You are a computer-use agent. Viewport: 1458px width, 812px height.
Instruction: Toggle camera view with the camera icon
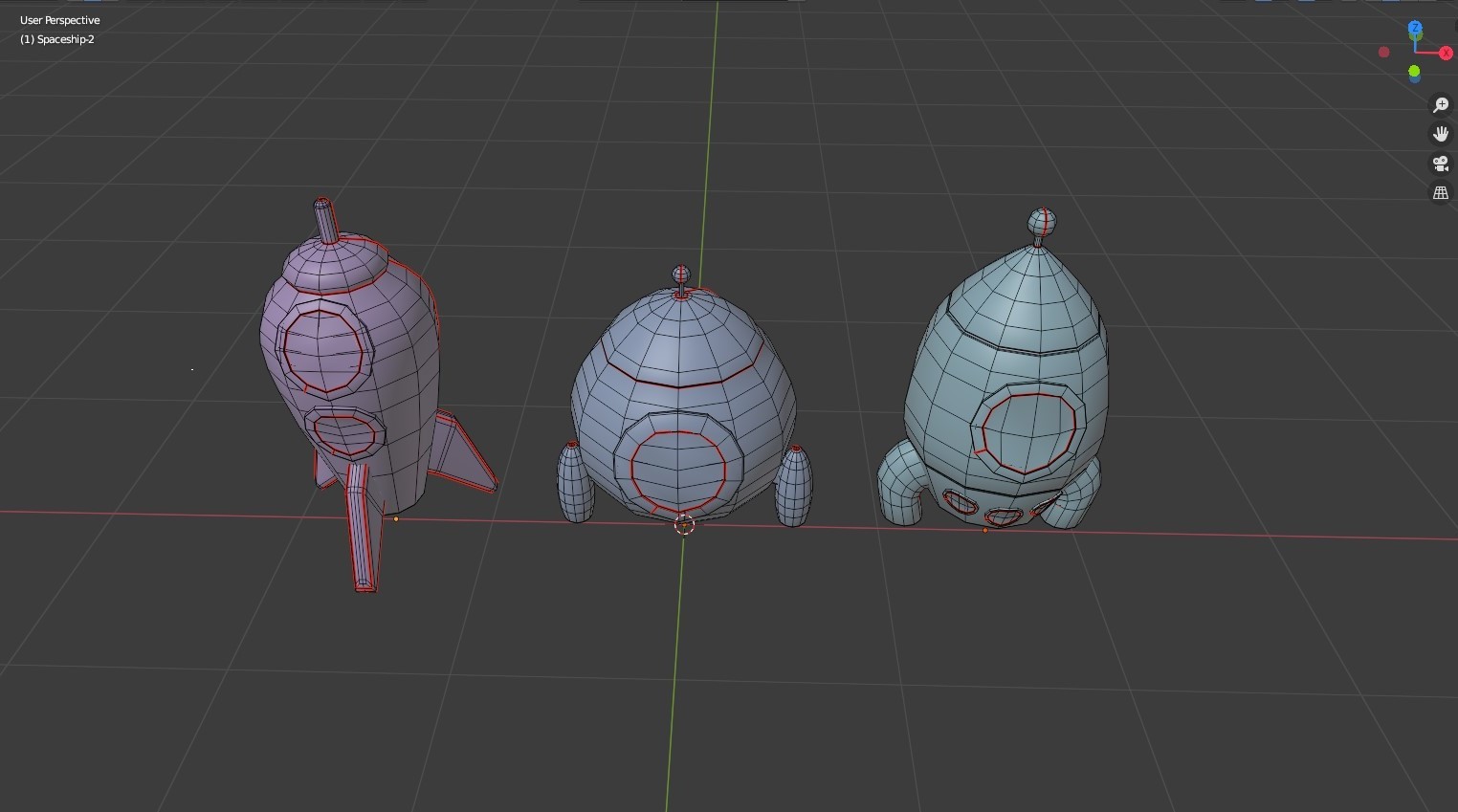click(1441, 163)
